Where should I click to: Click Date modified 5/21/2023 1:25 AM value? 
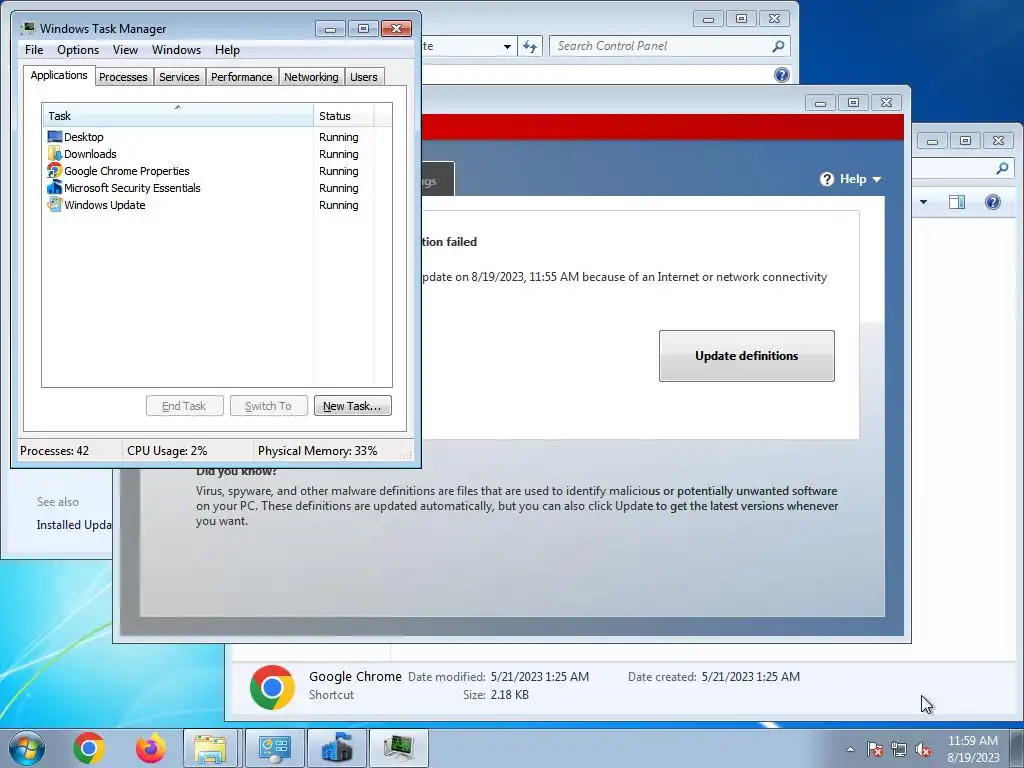coord(539,677)
